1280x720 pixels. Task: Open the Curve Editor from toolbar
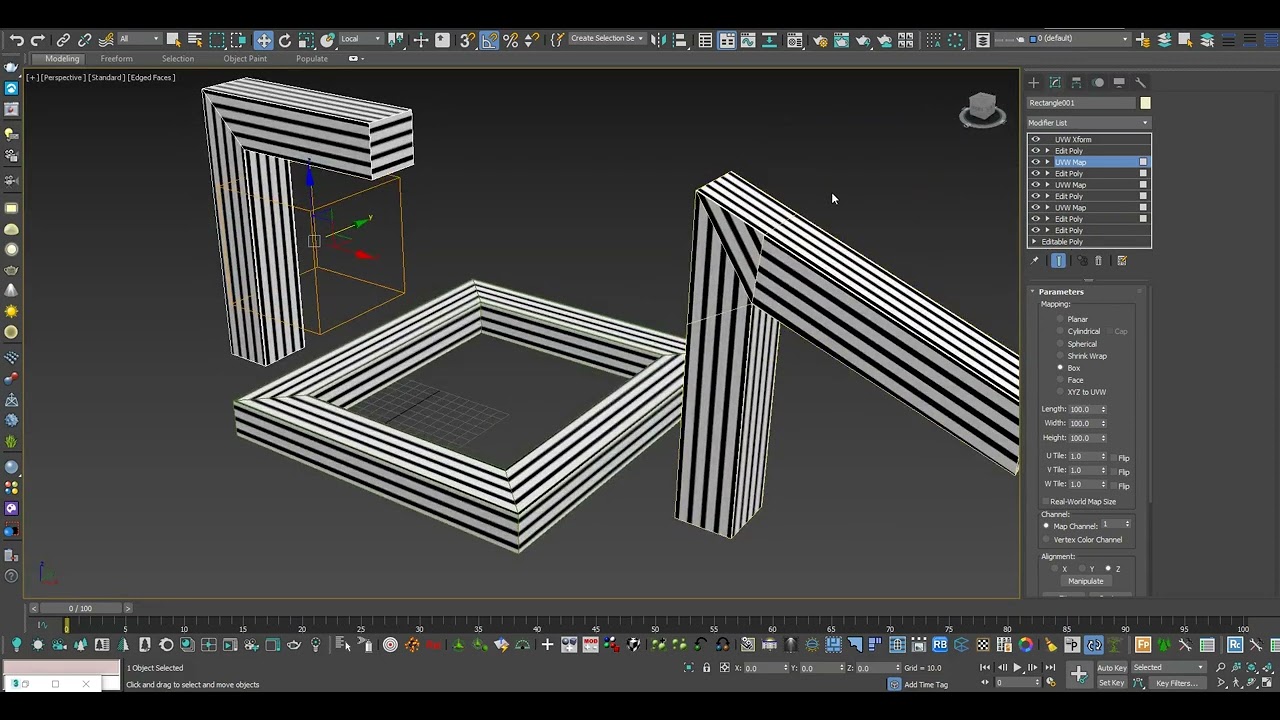click(748, 39)
